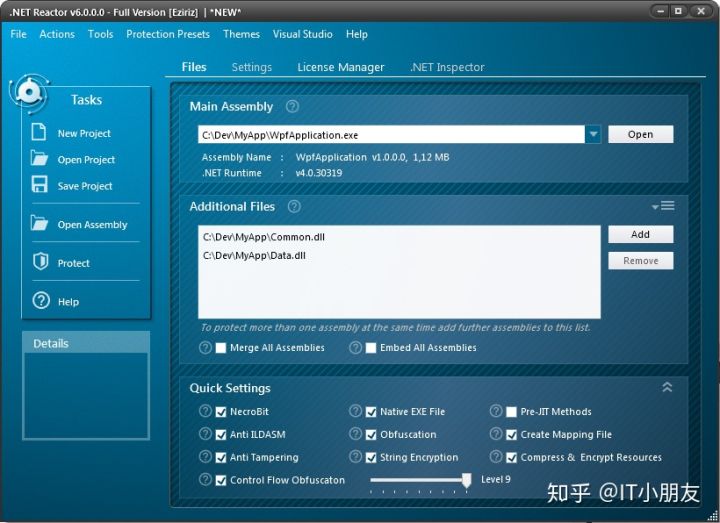Click the help icon next to Anti ILDASM
The width and height of the screenshot is (720, 523).
pos(205,434)
